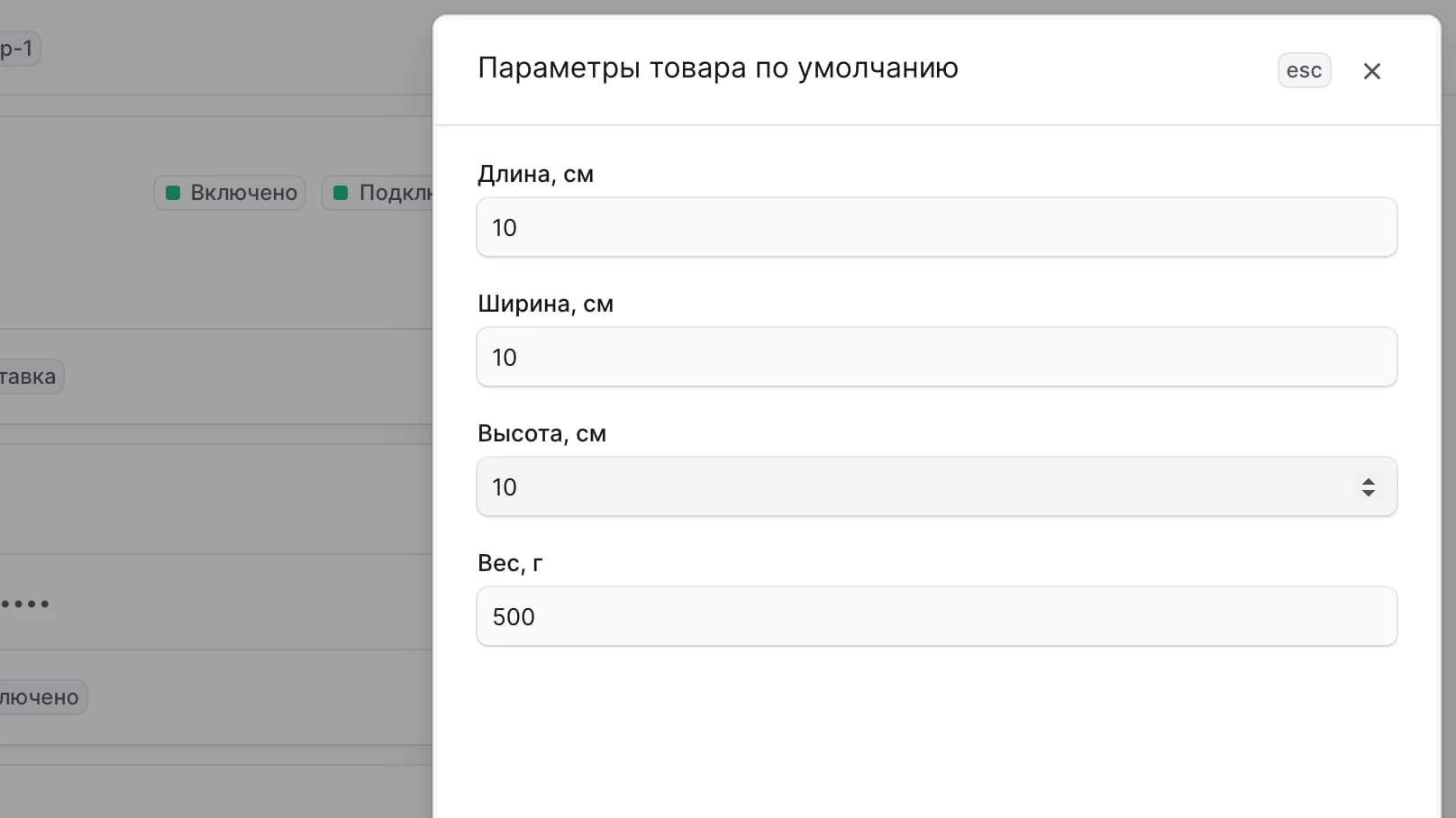Focus the Ширина, см input field

point(936,357)
